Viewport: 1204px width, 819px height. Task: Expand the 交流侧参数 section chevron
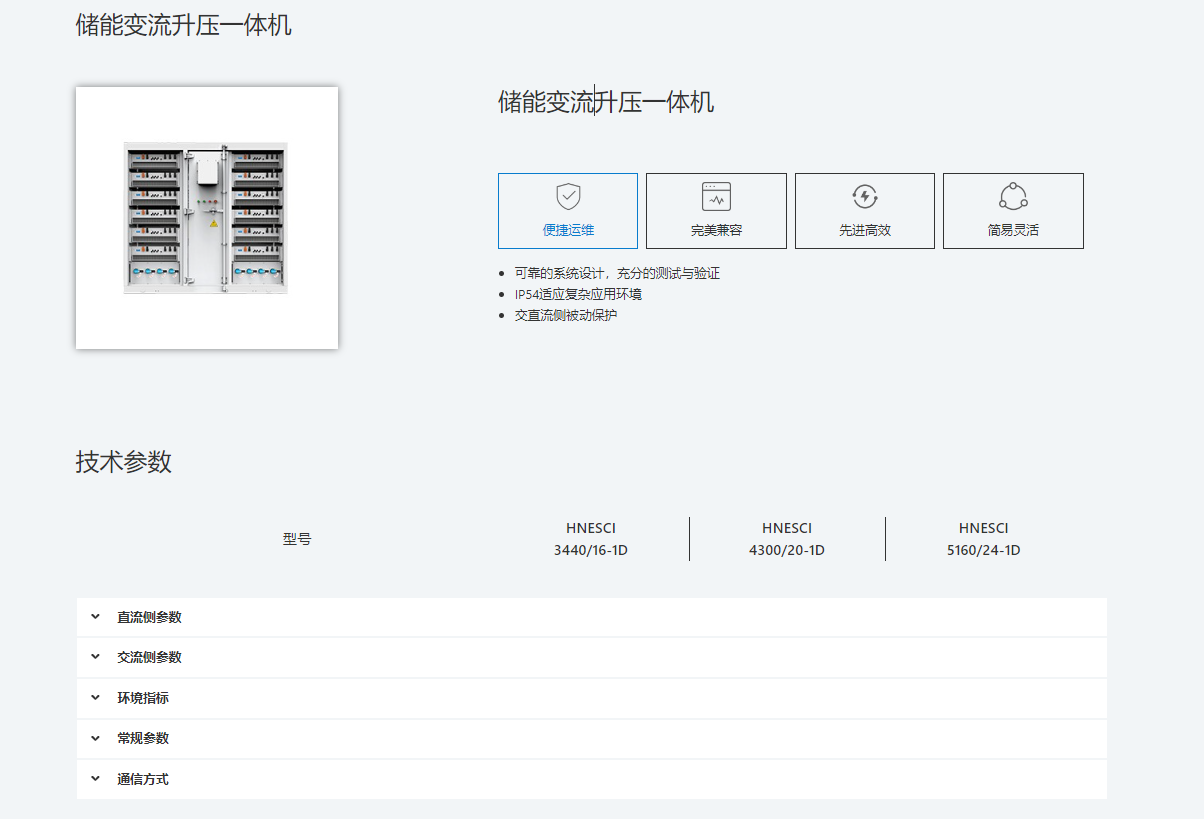pyautogui.click(x=96, y=657)
